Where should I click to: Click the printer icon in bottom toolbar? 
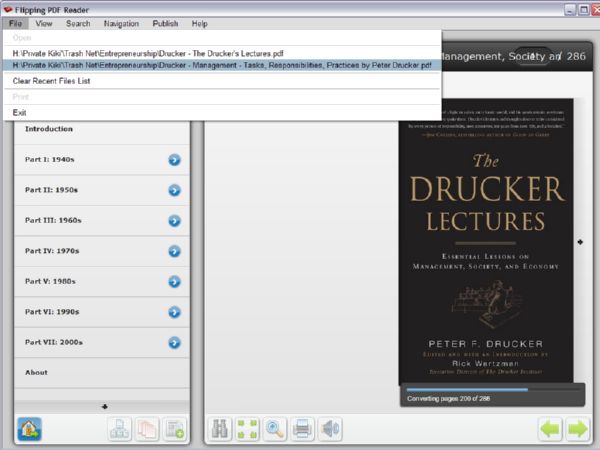click(x=302, y=429)
